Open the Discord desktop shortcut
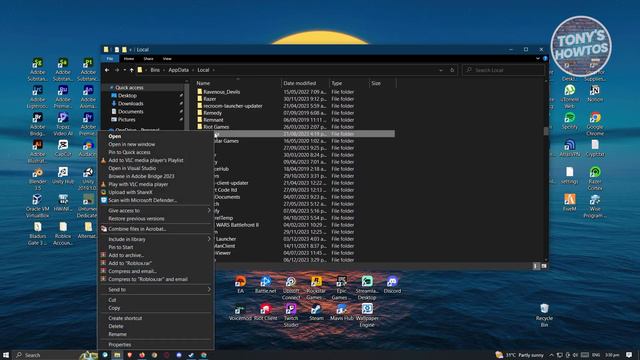This screenshot has height=360, width=640. point(392,284)
